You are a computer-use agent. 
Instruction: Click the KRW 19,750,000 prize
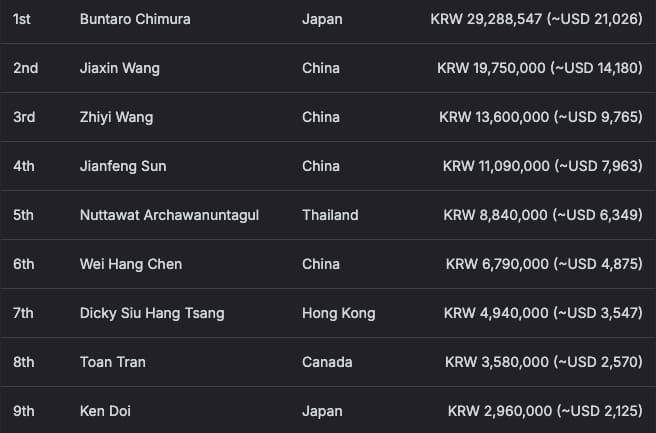click(x=540, y=68)
